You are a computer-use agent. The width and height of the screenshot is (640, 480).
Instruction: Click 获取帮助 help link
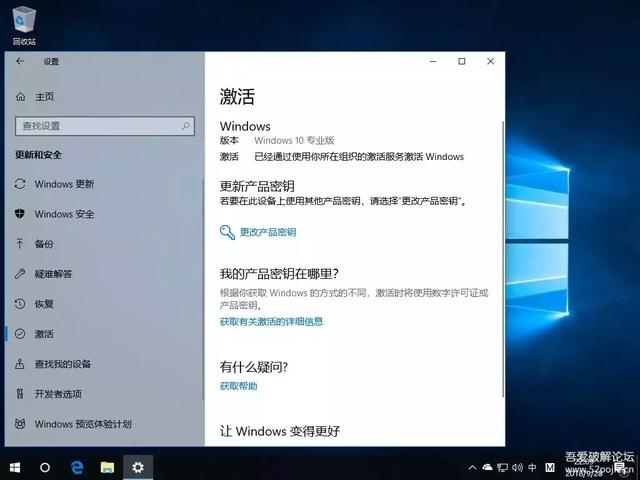pyautogui.click(x=238, y=386)
